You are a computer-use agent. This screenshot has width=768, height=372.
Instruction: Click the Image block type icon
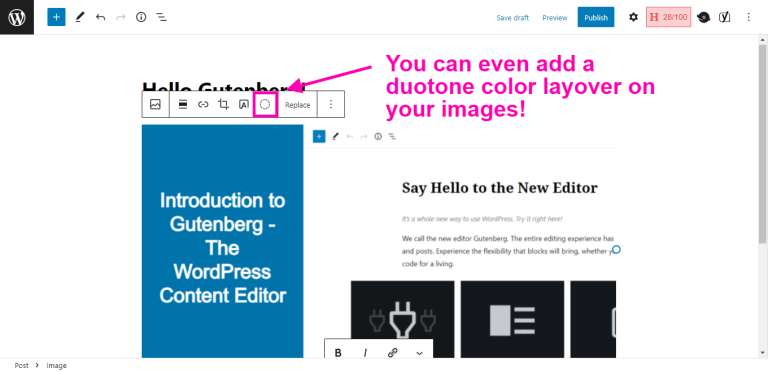pos(155,104)
